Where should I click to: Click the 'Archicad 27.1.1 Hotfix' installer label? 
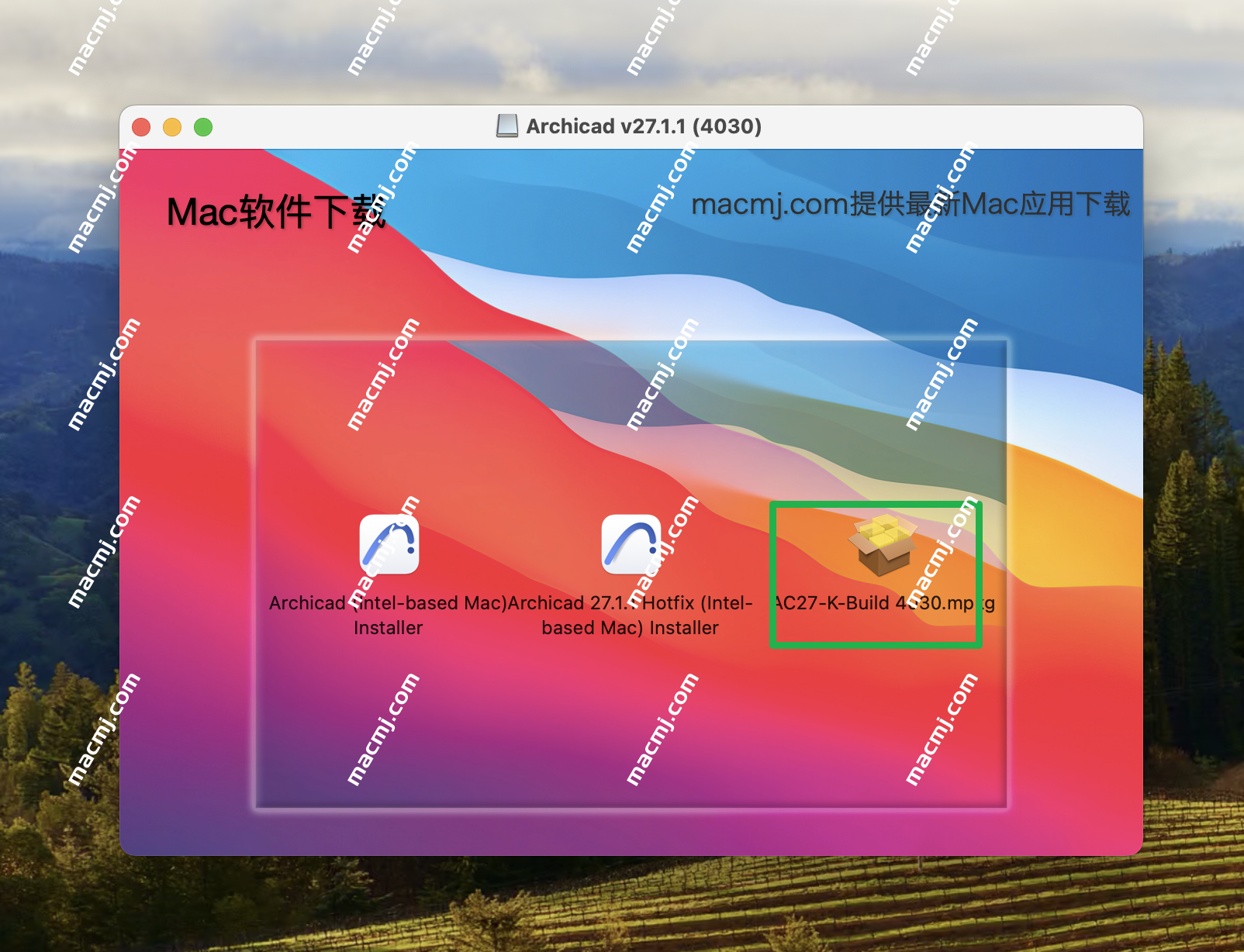coord(631,615)
